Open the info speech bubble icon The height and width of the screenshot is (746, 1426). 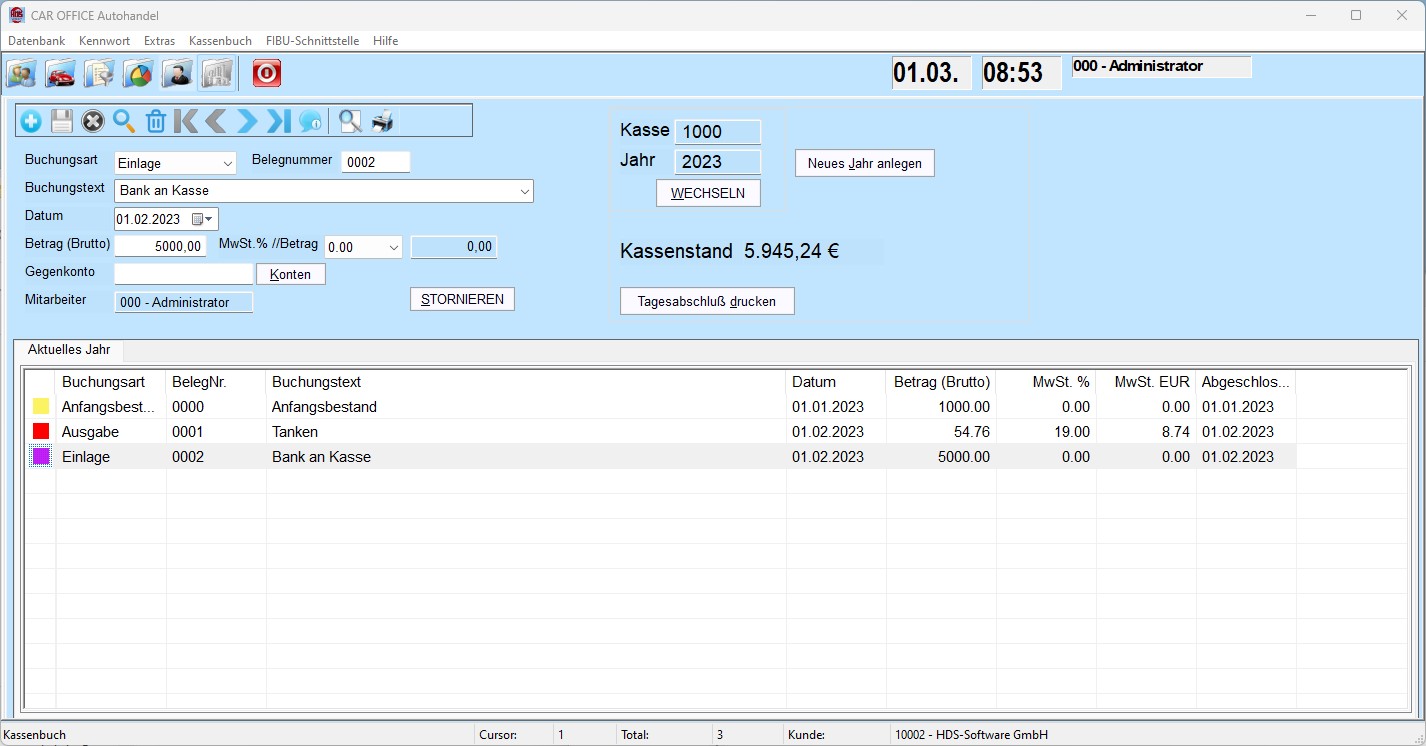click(310, 122)
